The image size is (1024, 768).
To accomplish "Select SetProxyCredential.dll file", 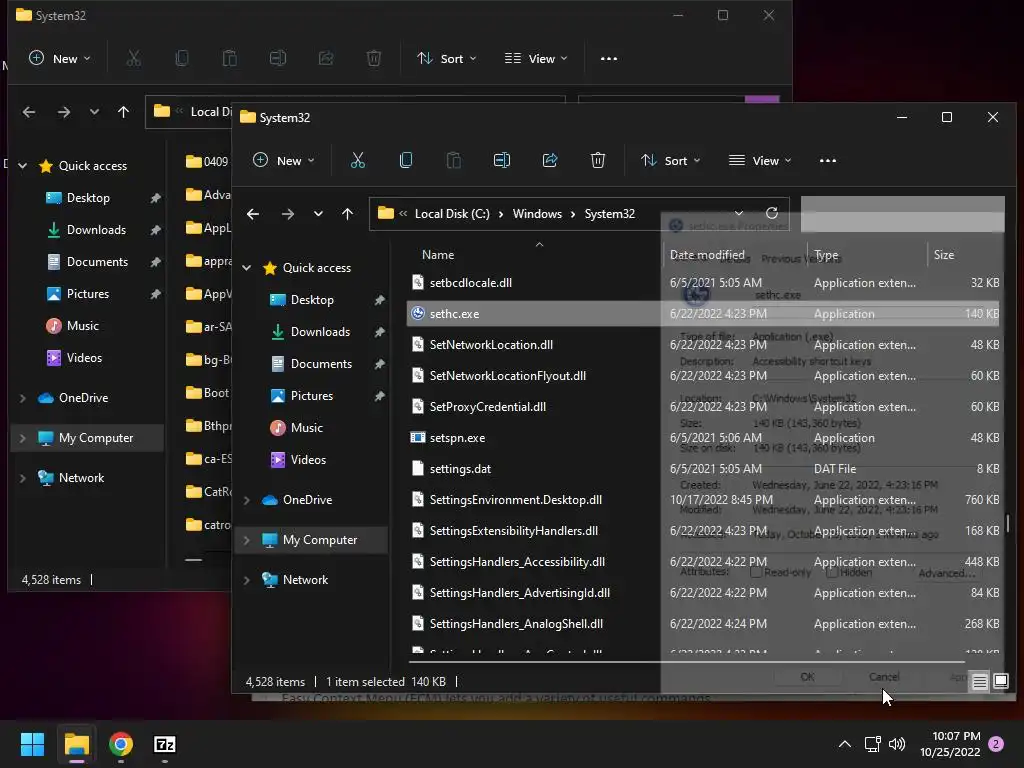I will coord(487,407).
